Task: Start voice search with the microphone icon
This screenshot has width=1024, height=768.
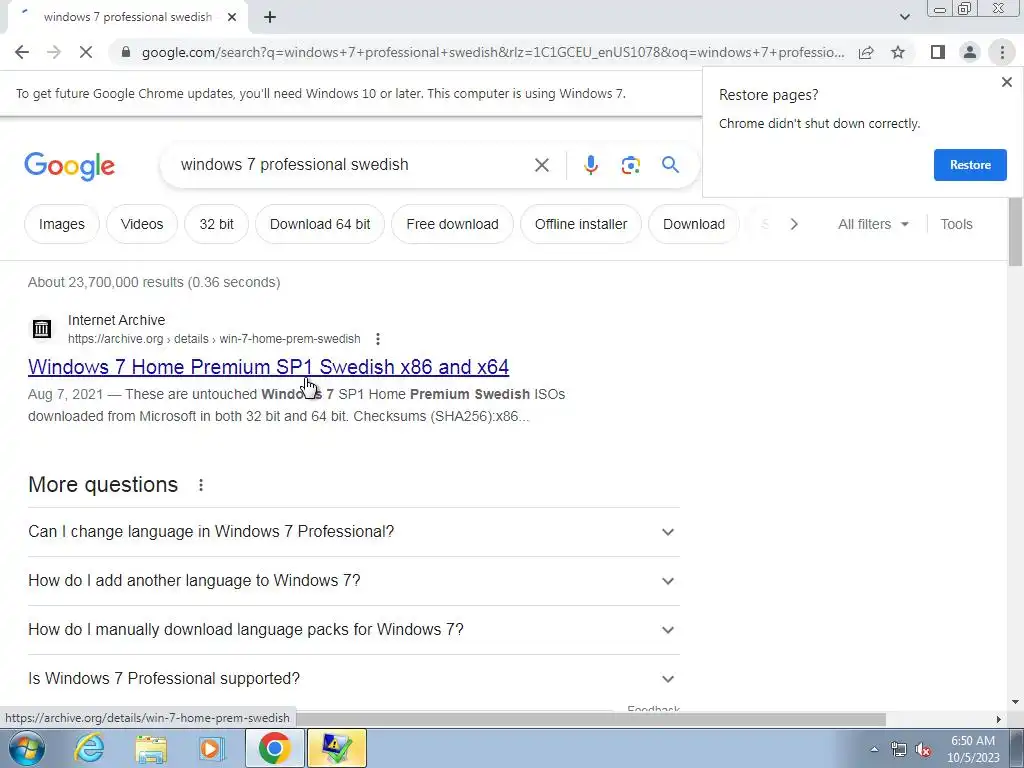Action: (x=590, y=165)
